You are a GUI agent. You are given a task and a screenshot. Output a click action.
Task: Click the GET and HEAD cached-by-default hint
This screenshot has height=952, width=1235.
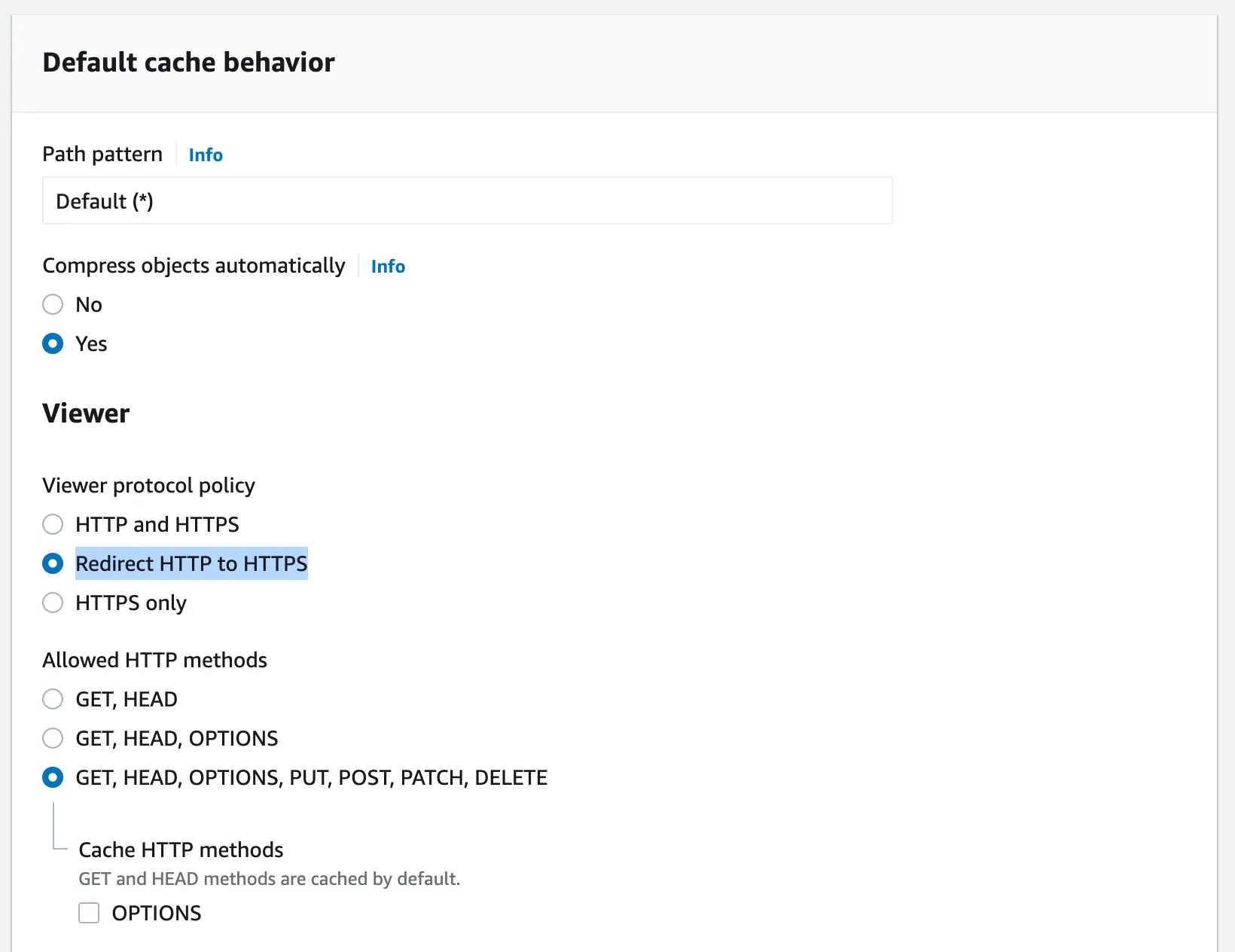[x=269, y=879]
